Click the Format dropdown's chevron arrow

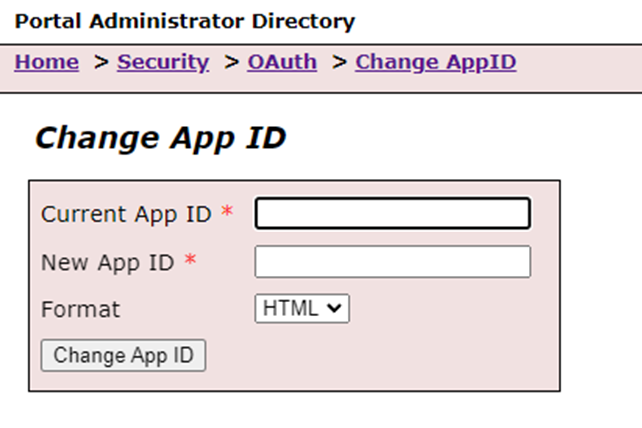point(336,310)
